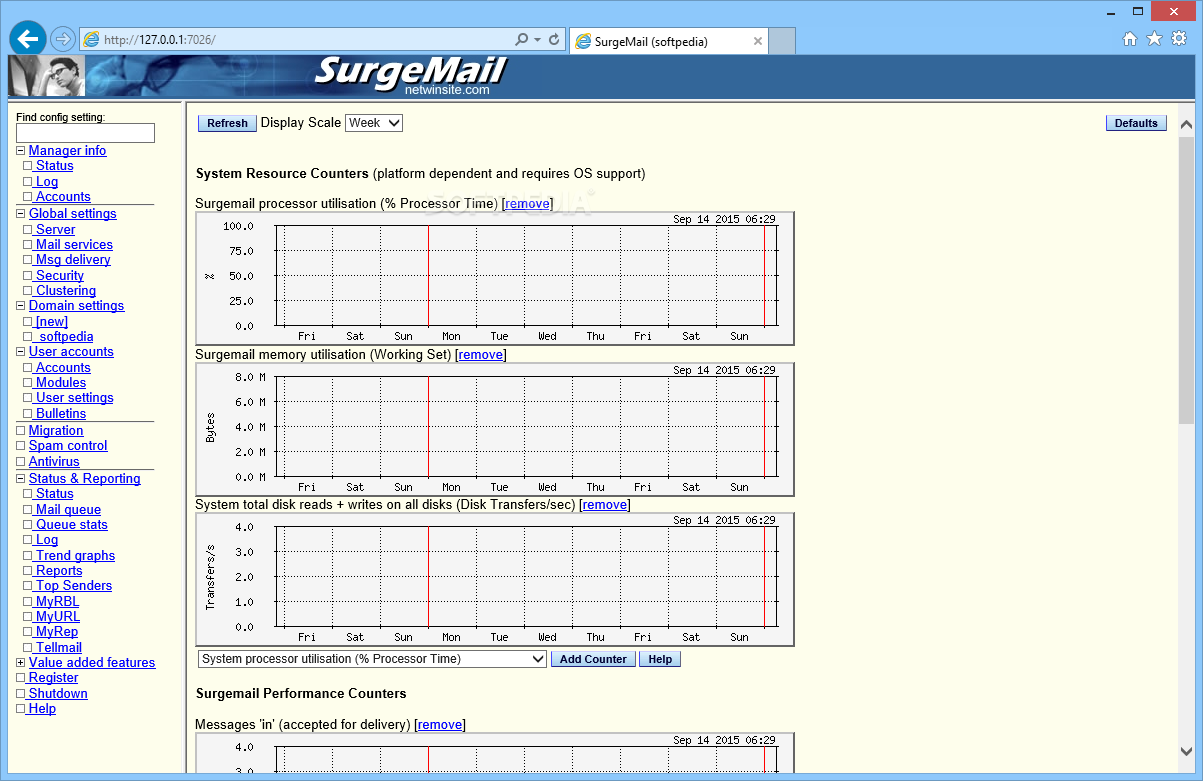
Task: Click the vertical scrollbar thumb
Action: (x=1186, y=280)
